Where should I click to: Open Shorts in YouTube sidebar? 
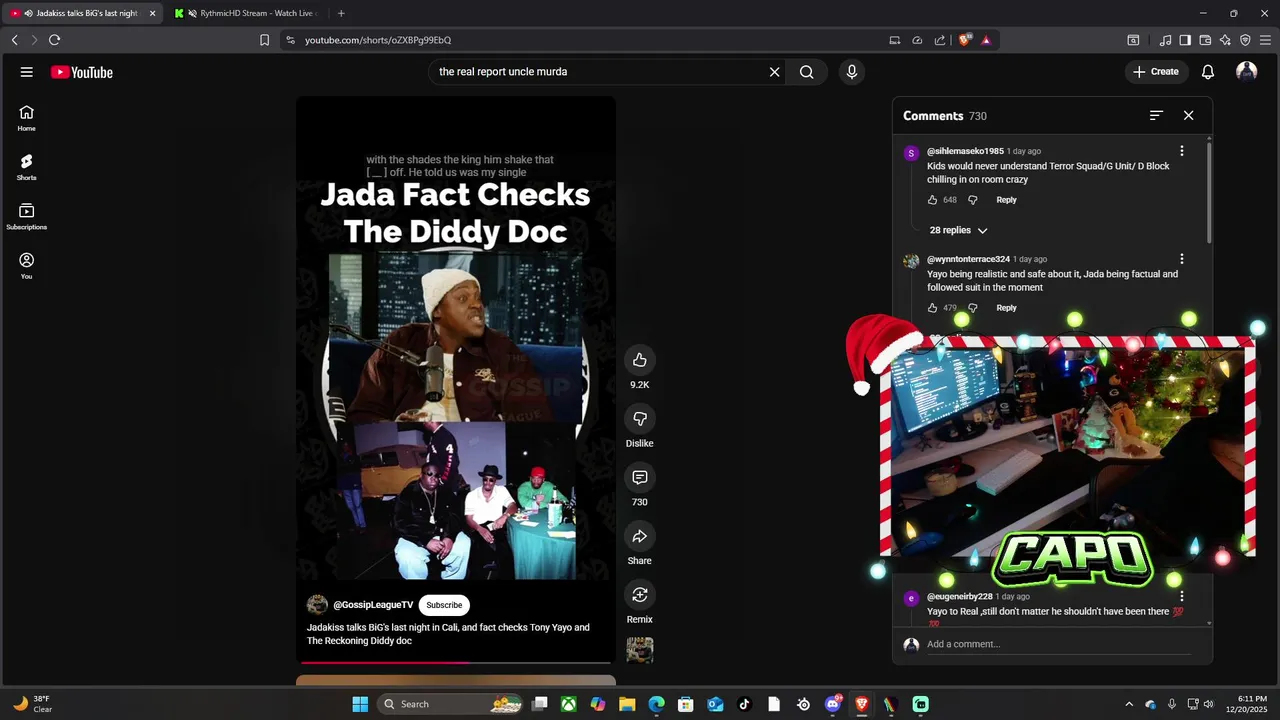click(x=27, y=167)
